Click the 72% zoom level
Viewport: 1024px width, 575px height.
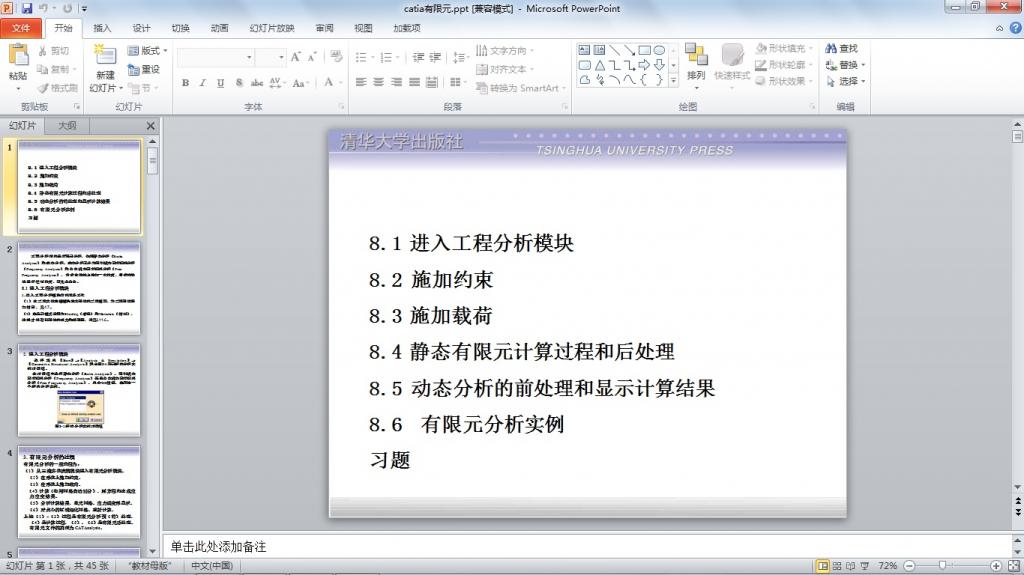[887, 566]
